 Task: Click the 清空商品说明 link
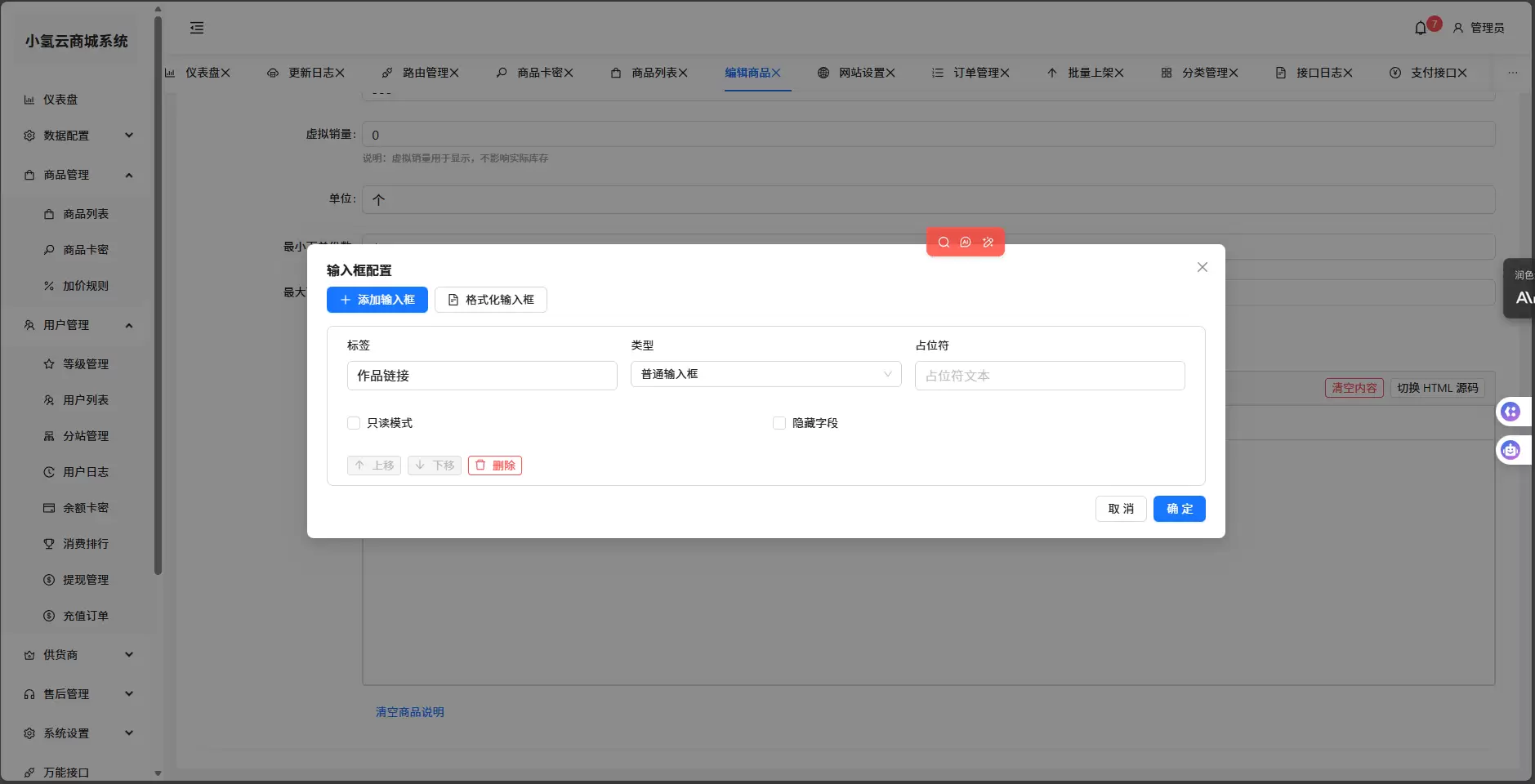click(408, 711)
